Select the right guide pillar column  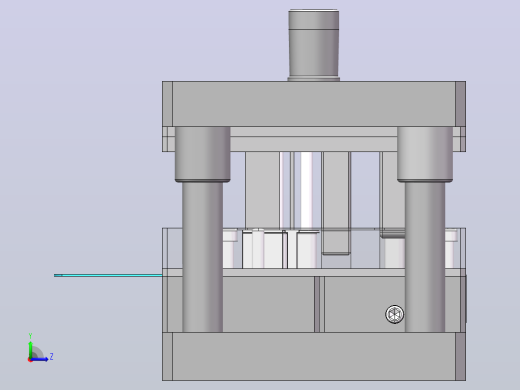point(425,257)
